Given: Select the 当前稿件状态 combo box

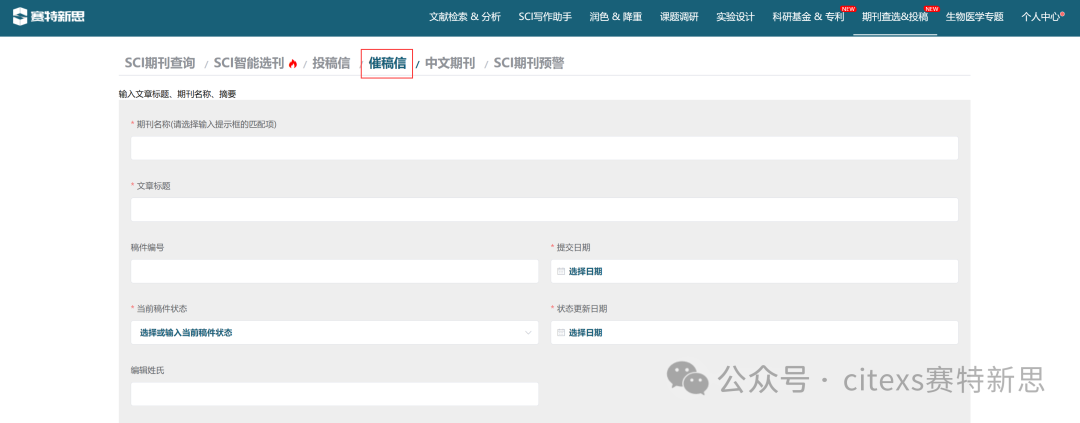Looking at the screenshot, I should (x=335, y=333).
